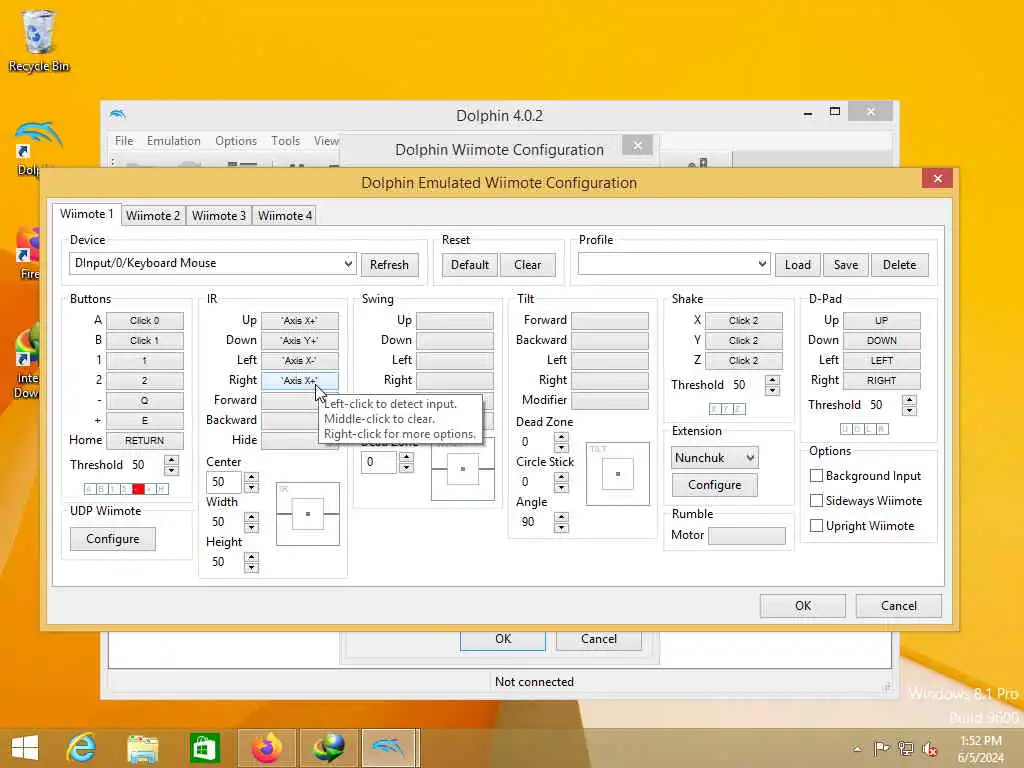Open the Profile combo box
The height and width of the screenshot is (768, 1024).
[761, 264]
